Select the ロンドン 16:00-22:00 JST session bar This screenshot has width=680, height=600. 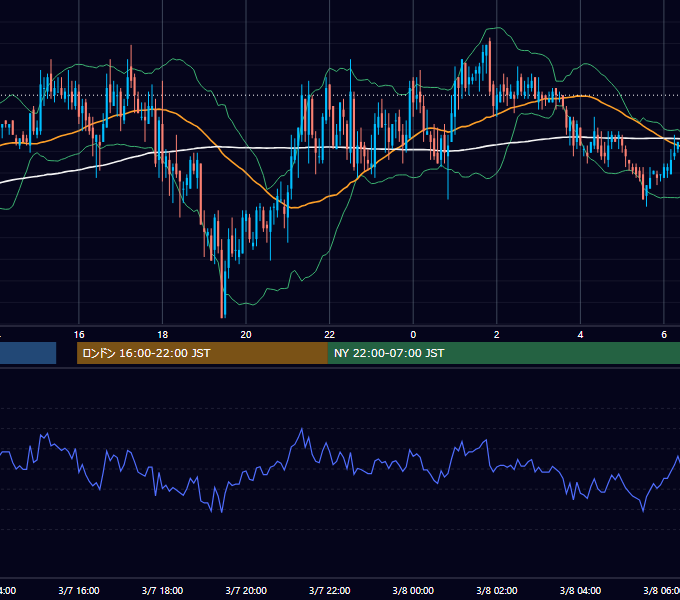(x=202, y=353)
